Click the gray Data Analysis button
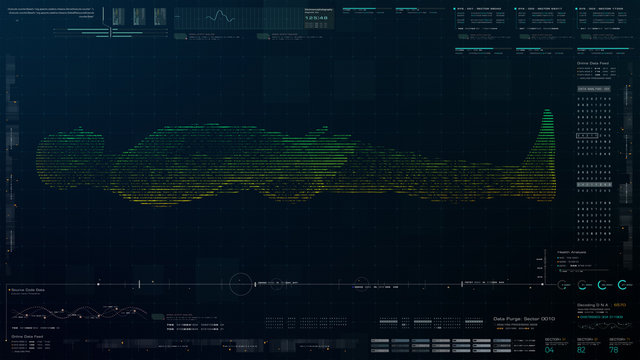 [x=593, y=89]
